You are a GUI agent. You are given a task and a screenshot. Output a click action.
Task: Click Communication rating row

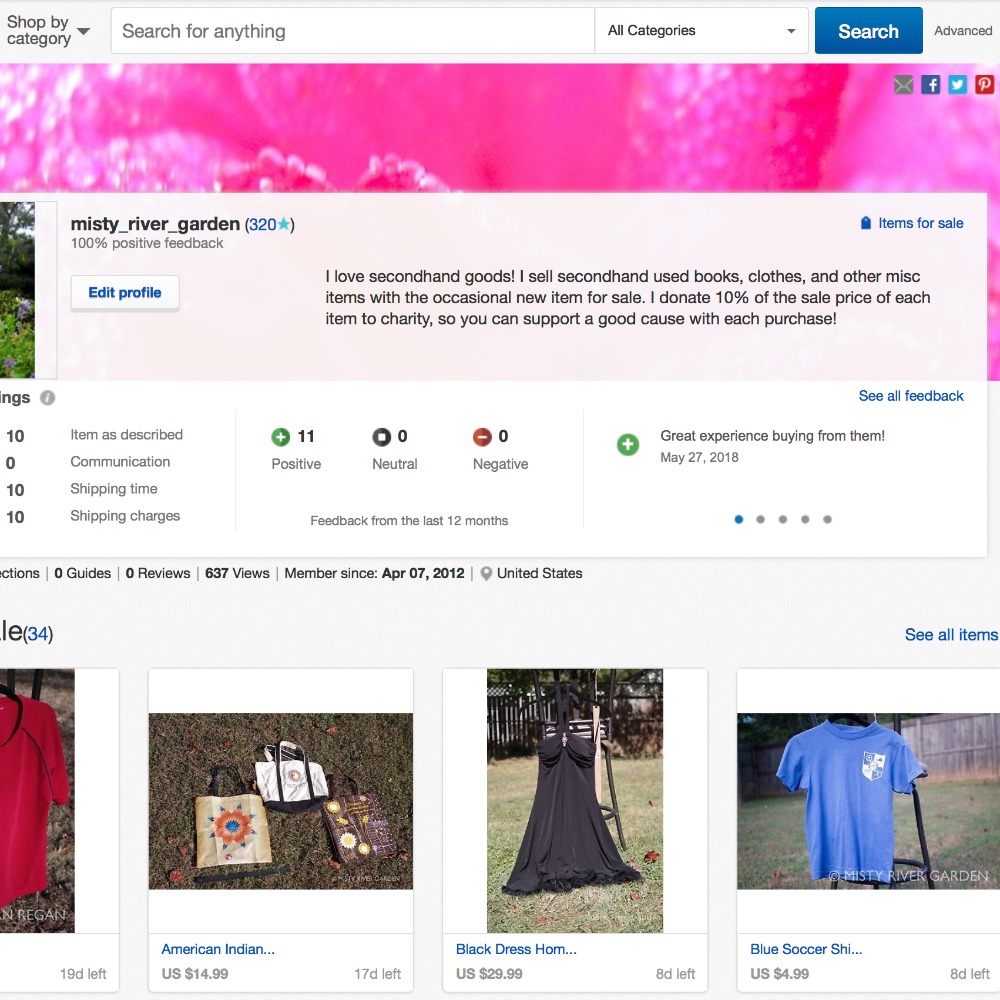click(120, 462)
